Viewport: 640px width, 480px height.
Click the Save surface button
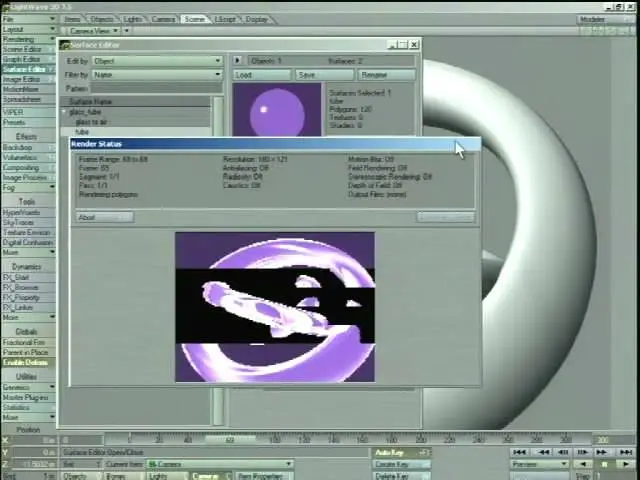(x=324, y=75)
